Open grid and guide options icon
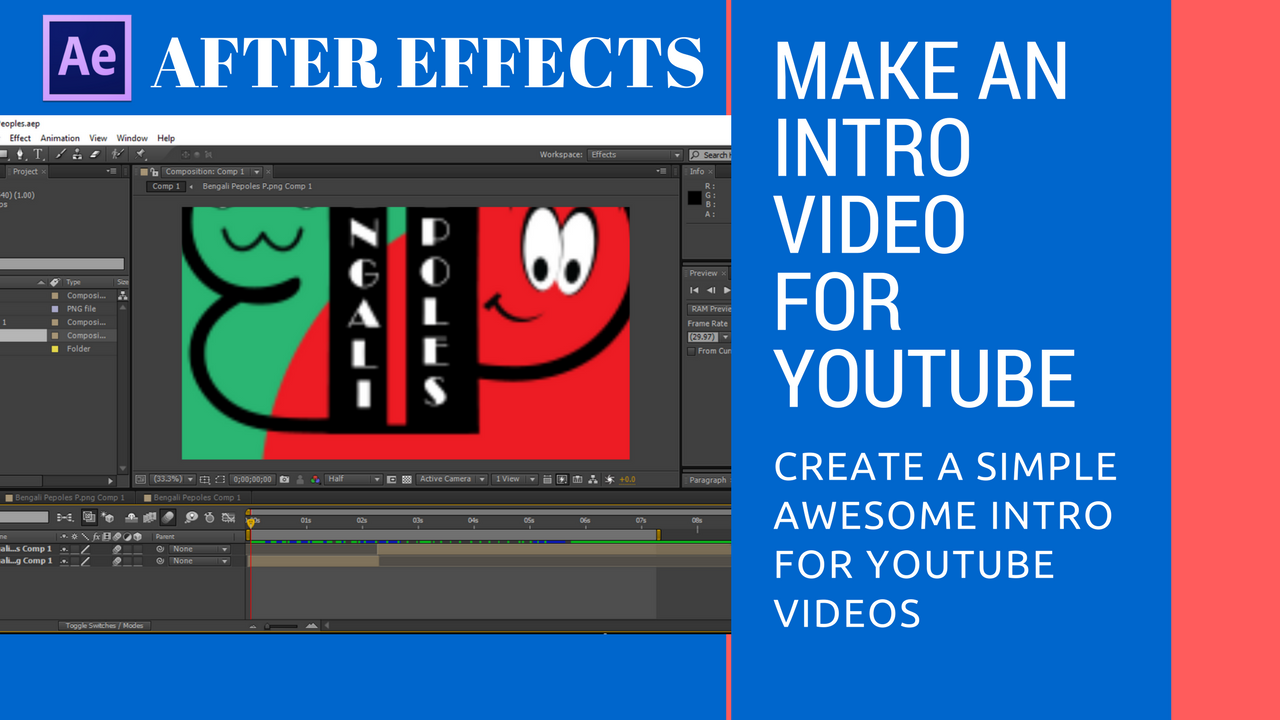Image resolution: width=1280 pixels, height=720 pixels. coord(205,480)
